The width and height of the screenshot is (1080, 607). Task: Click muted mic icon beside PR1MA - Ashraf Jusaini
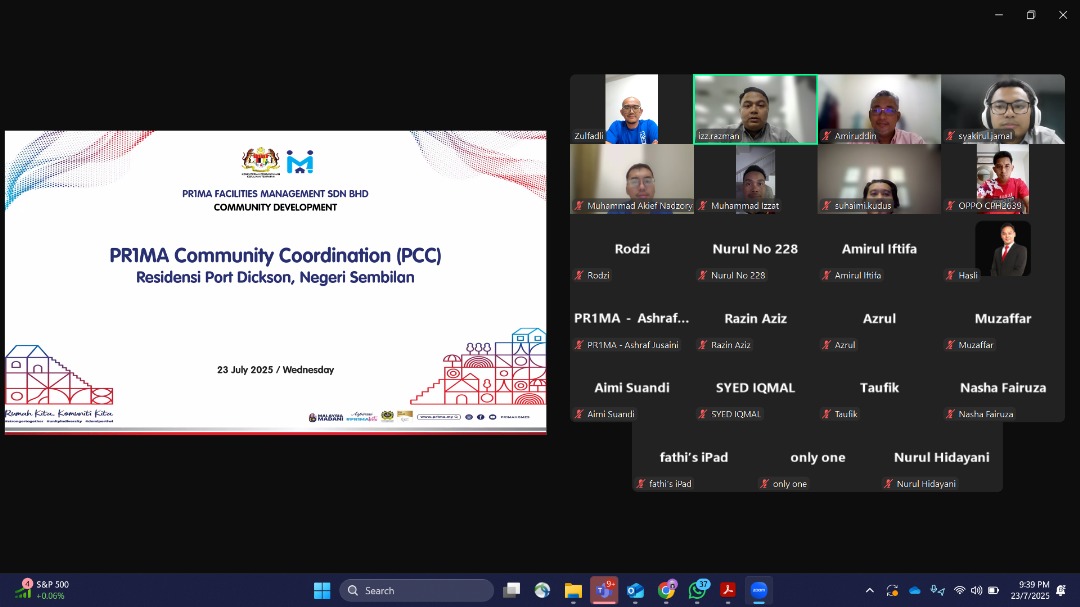click(579, 344)
